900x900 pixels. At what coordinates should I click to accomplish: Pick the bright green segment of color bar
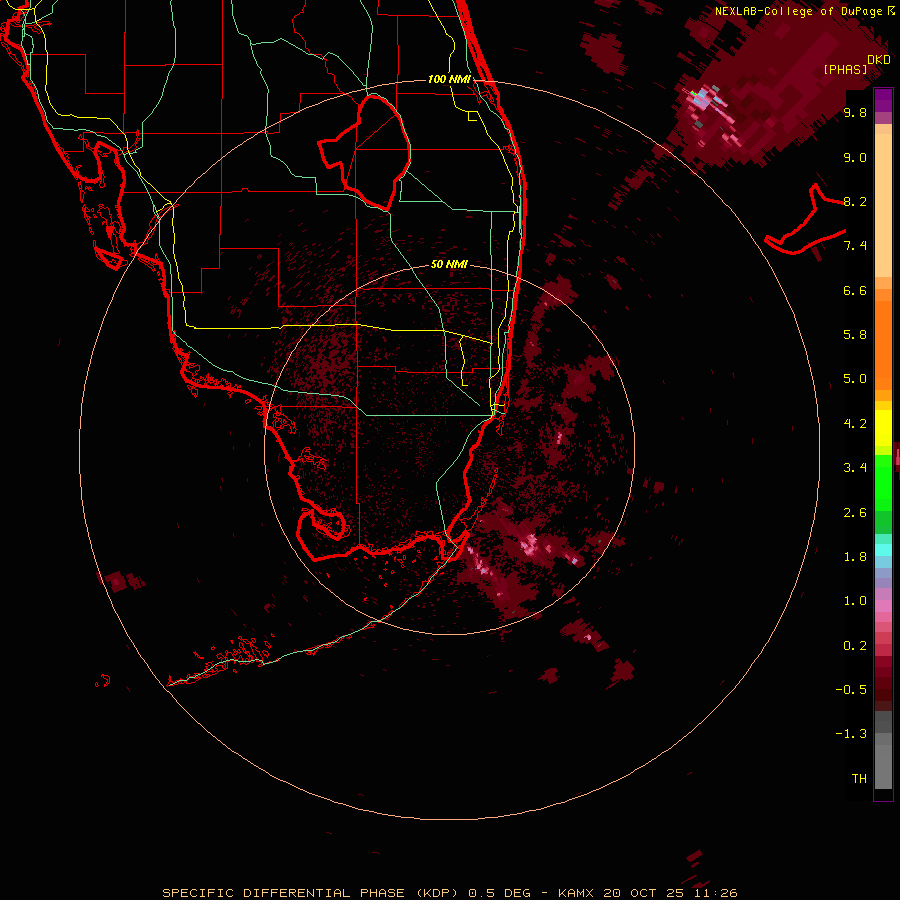[x=883, y=482]
